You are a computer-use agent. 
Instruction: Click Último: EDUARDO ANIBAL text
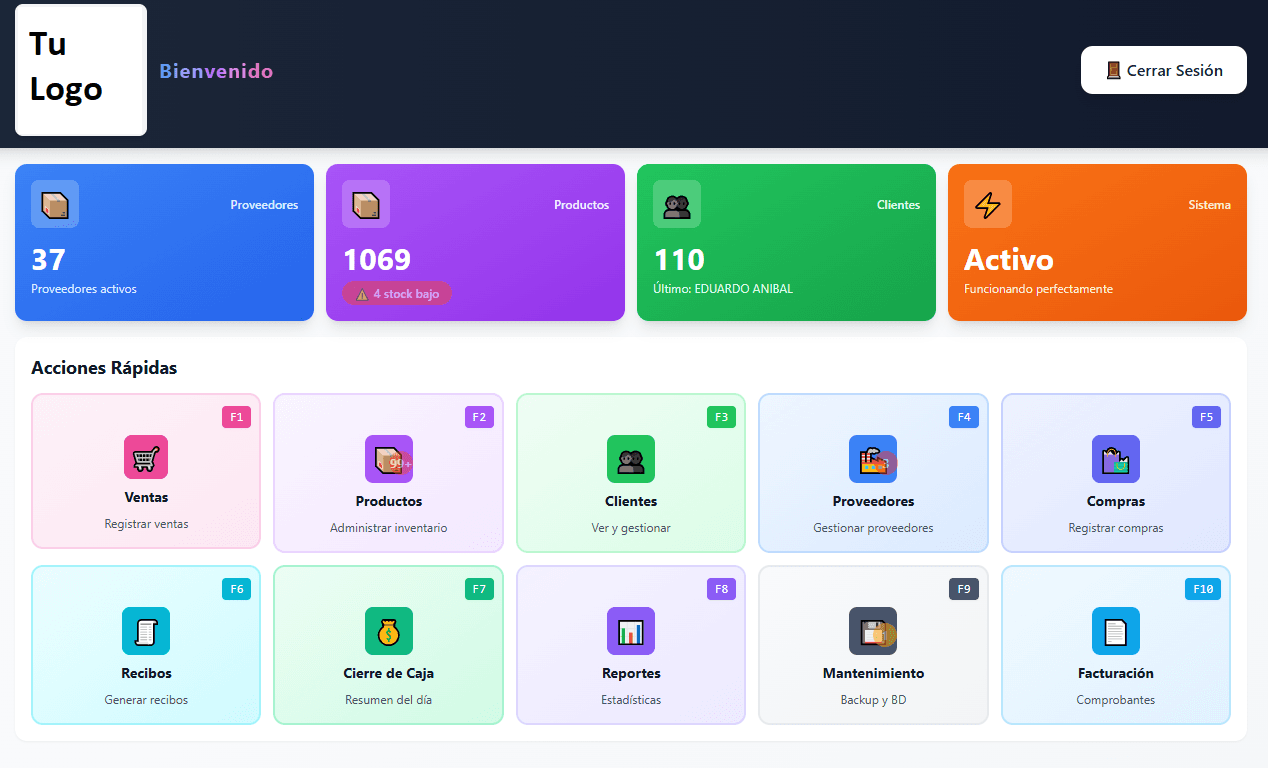coord(722,289)
